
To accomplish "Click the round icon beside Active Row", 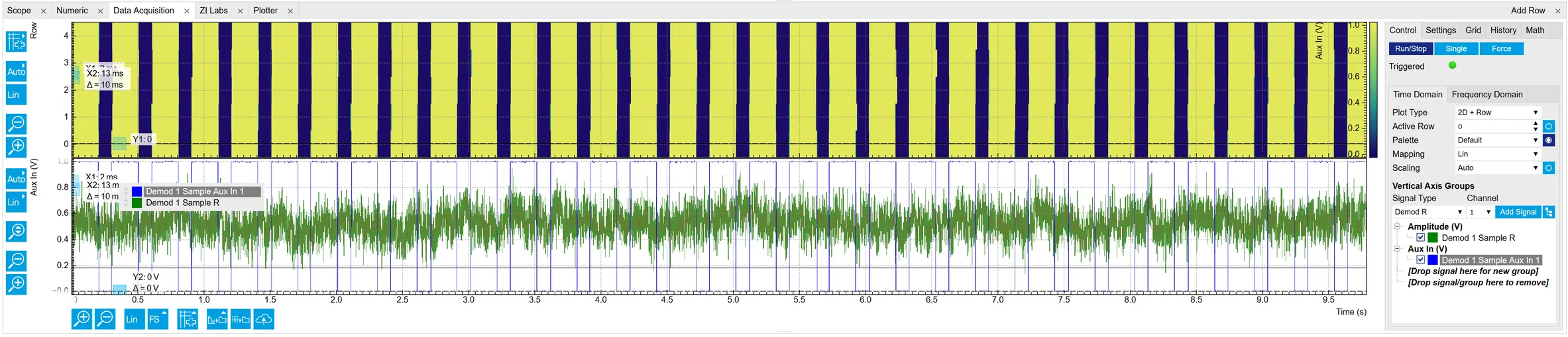I will (x=1549, y=126).
